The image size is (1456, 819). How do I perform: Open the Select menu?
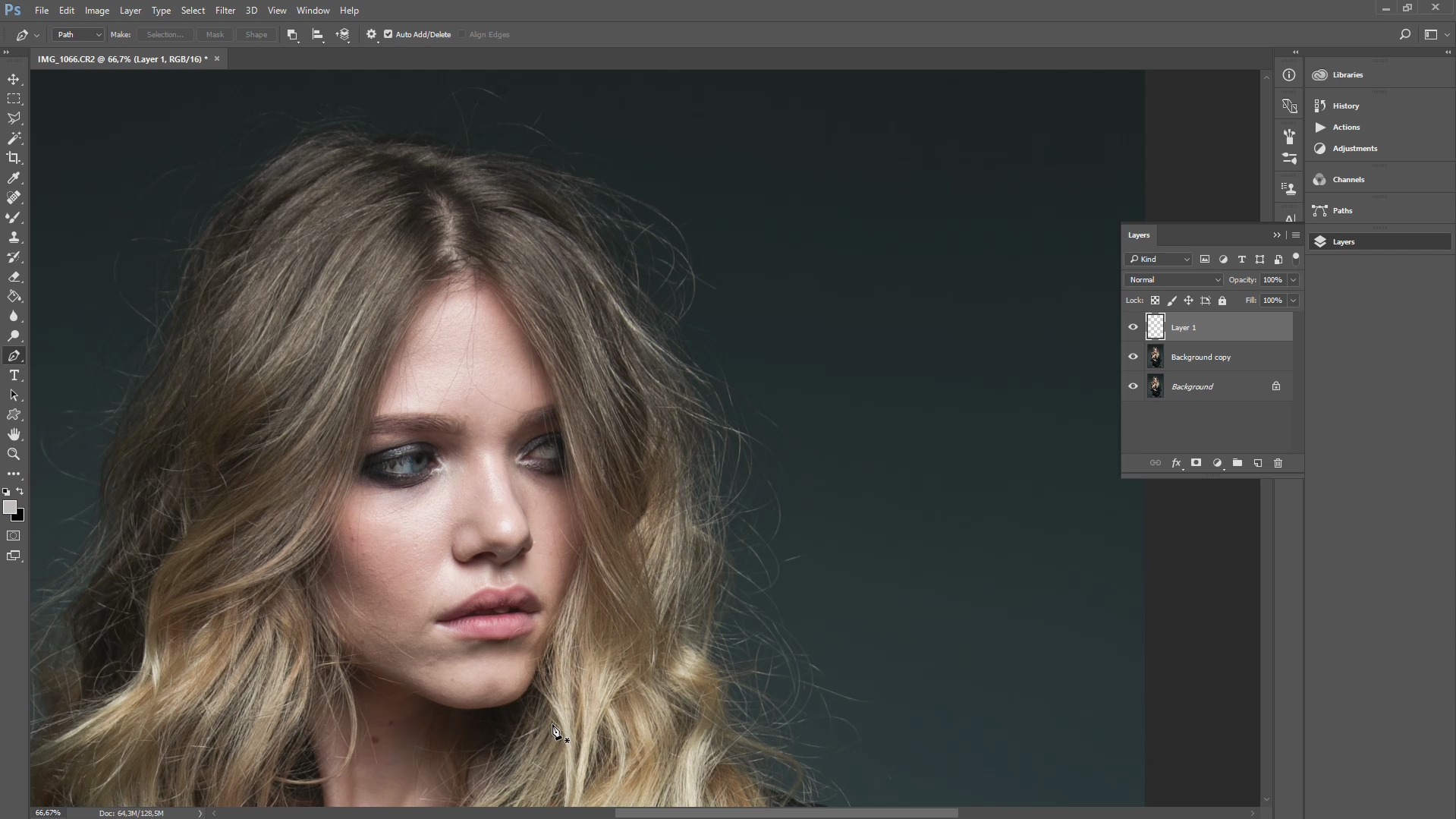coord(193,11)
